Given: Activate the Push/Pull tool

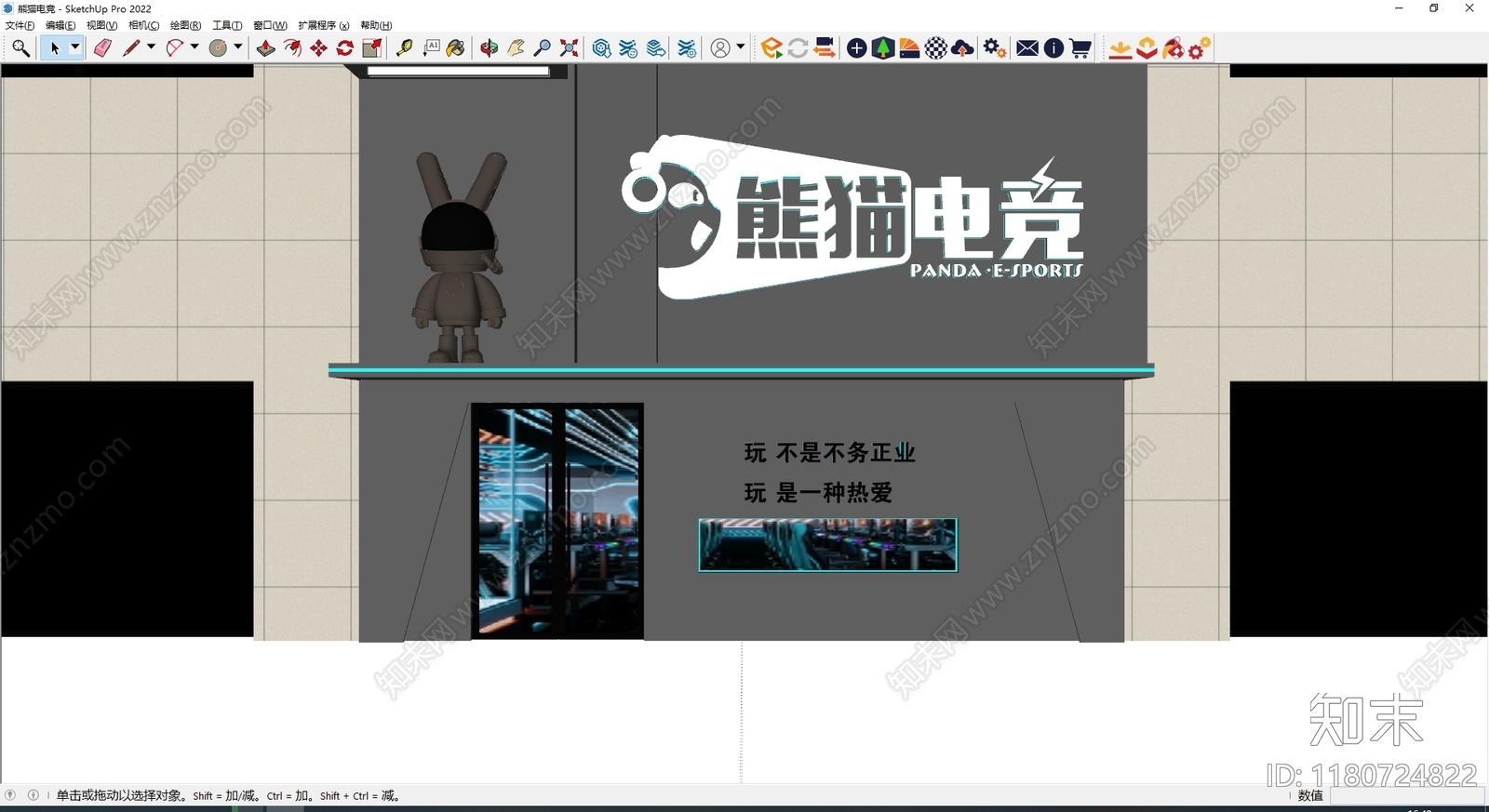Looking at the screenshot, I should (265, 47).
